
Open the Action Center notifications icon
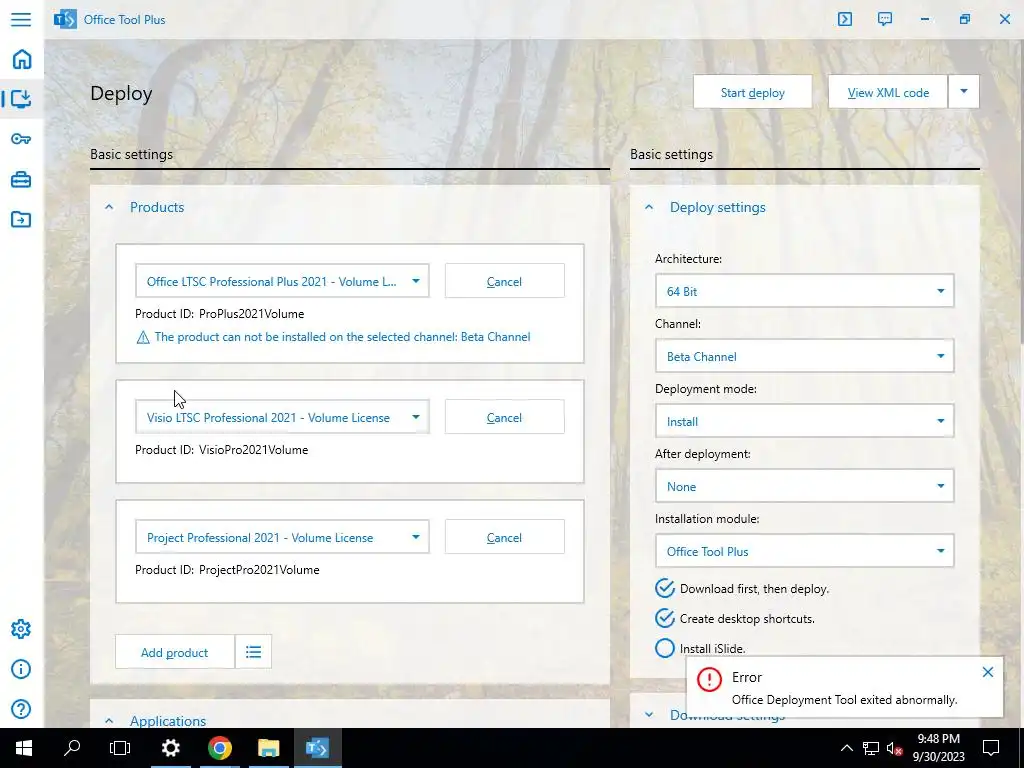point(991,748)
